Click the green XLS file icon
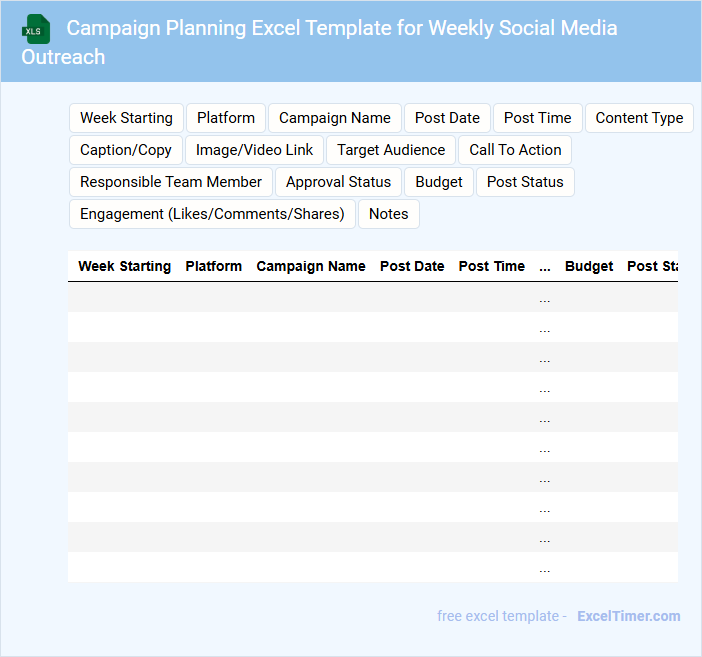 37,29
